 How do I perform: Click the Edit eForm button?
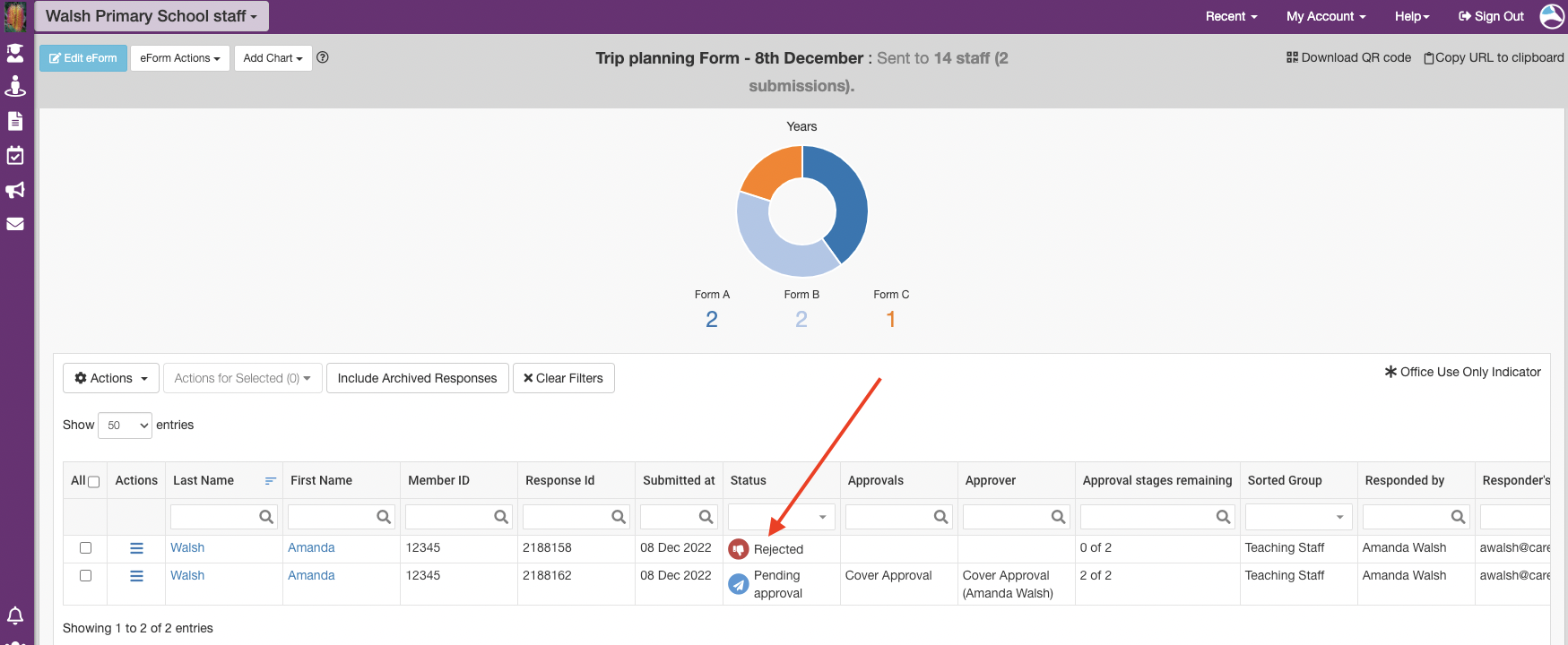[83, 58]
